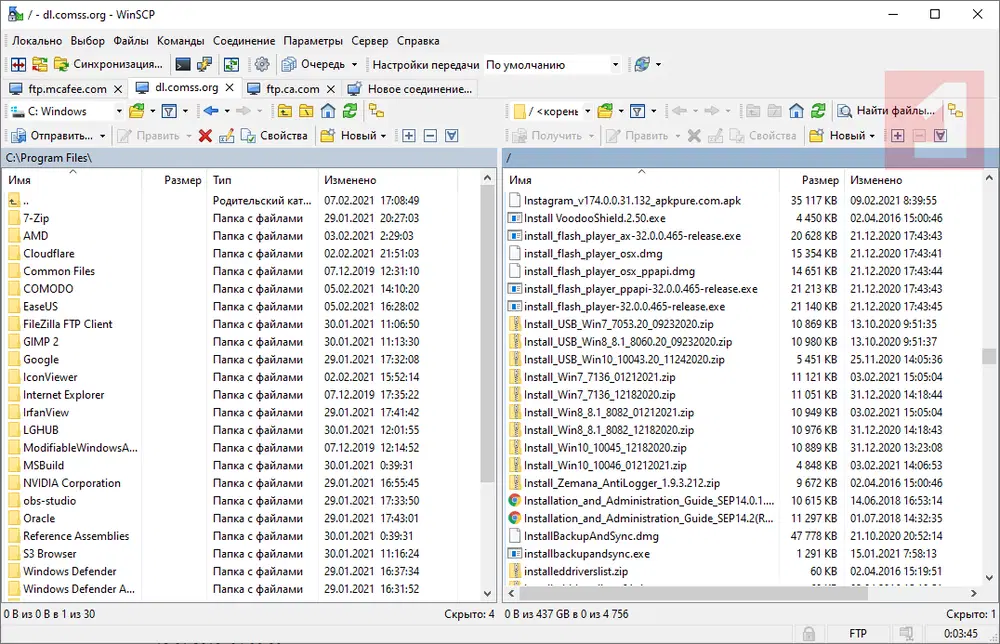This screenshot has height=644, width=1000.
Task: Click the Compare Directories toolbar icon
Action: click(x=18, y=64)
